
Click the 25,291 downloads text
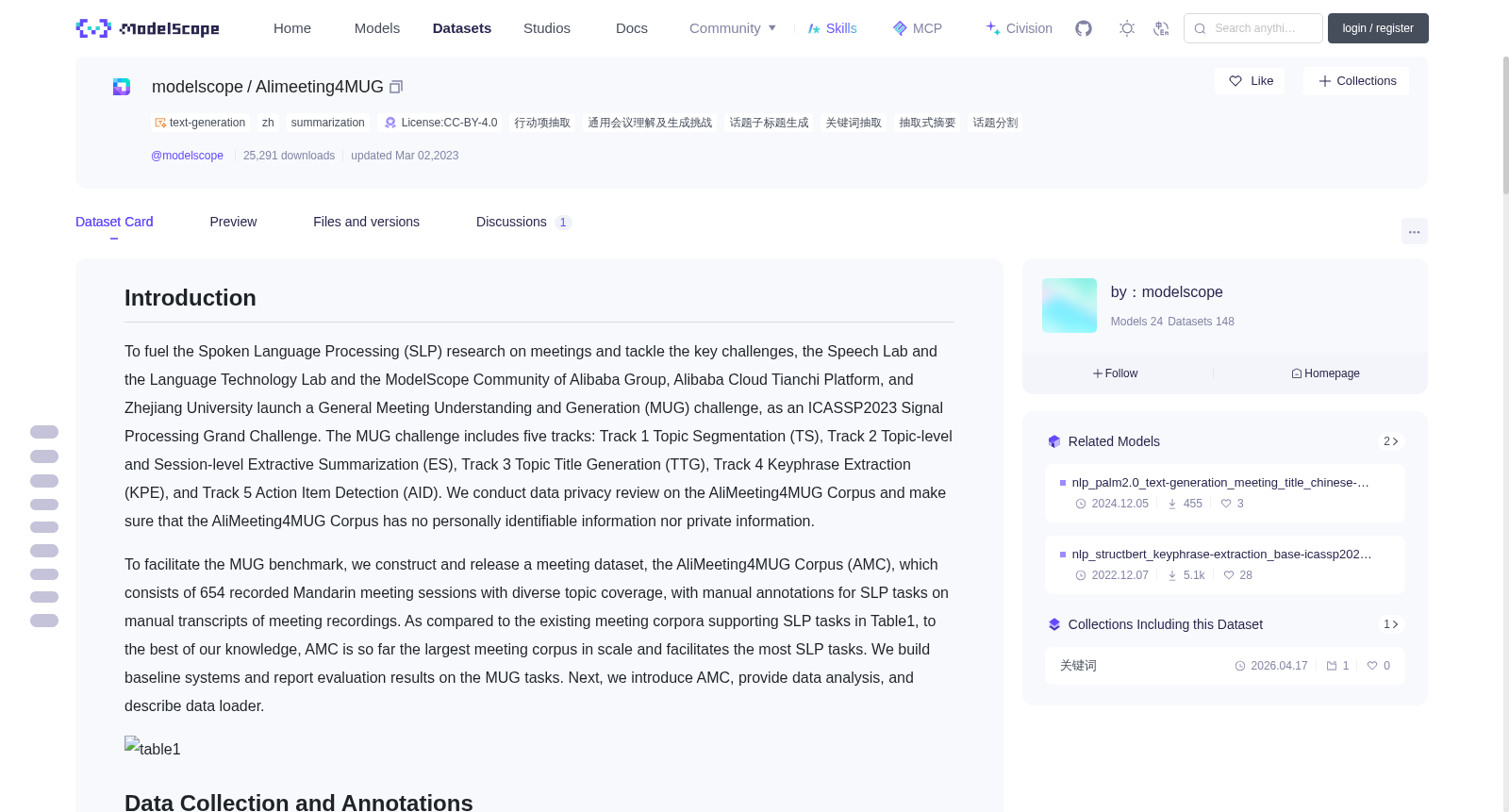click(289, 156)
